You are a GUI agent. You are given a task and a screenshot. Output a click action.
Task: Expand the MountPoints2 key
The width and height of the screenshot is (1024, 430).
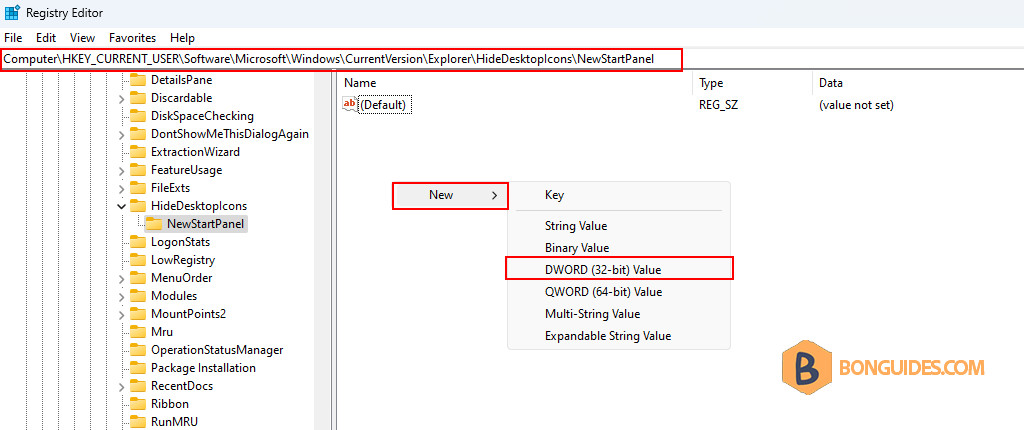coord(121,314)
